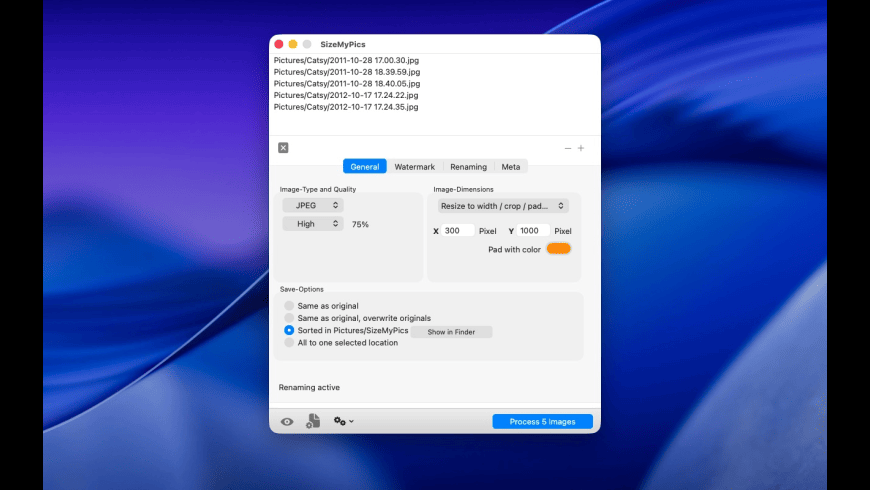Click the 75% quality value

[x=360, y=224]
